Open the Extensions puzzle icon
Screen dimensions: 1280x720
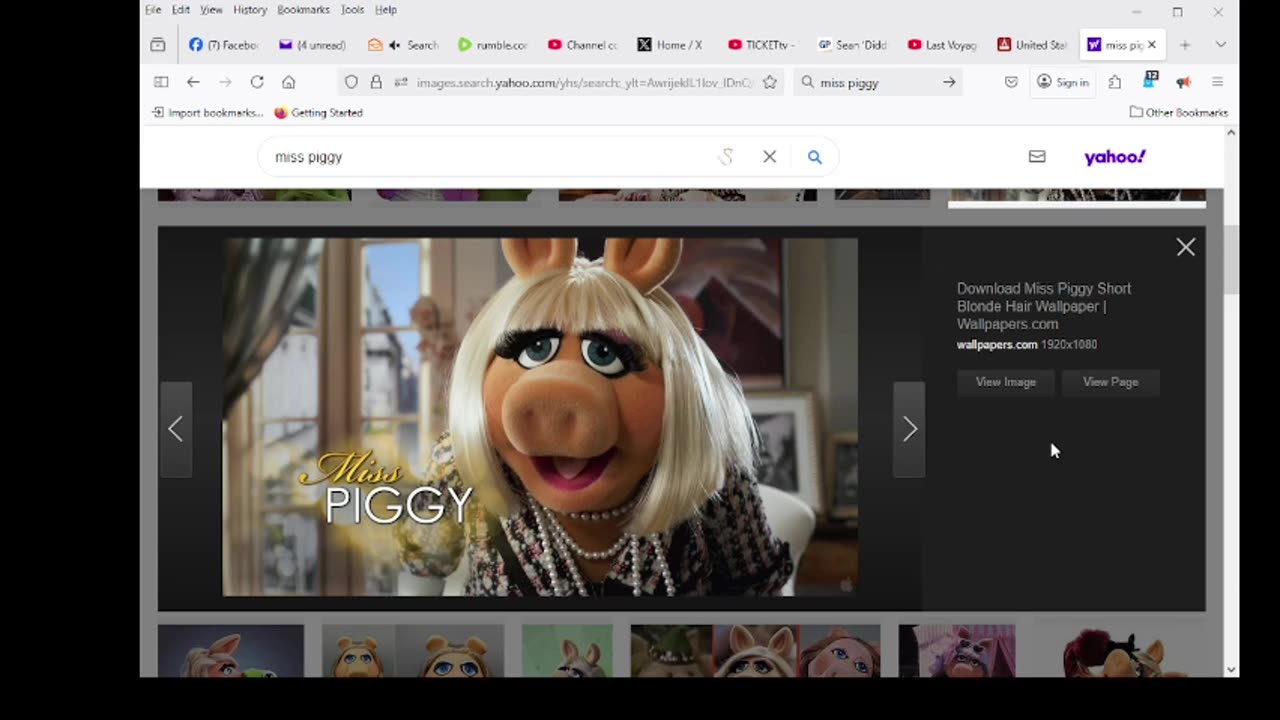(1115, 82)
